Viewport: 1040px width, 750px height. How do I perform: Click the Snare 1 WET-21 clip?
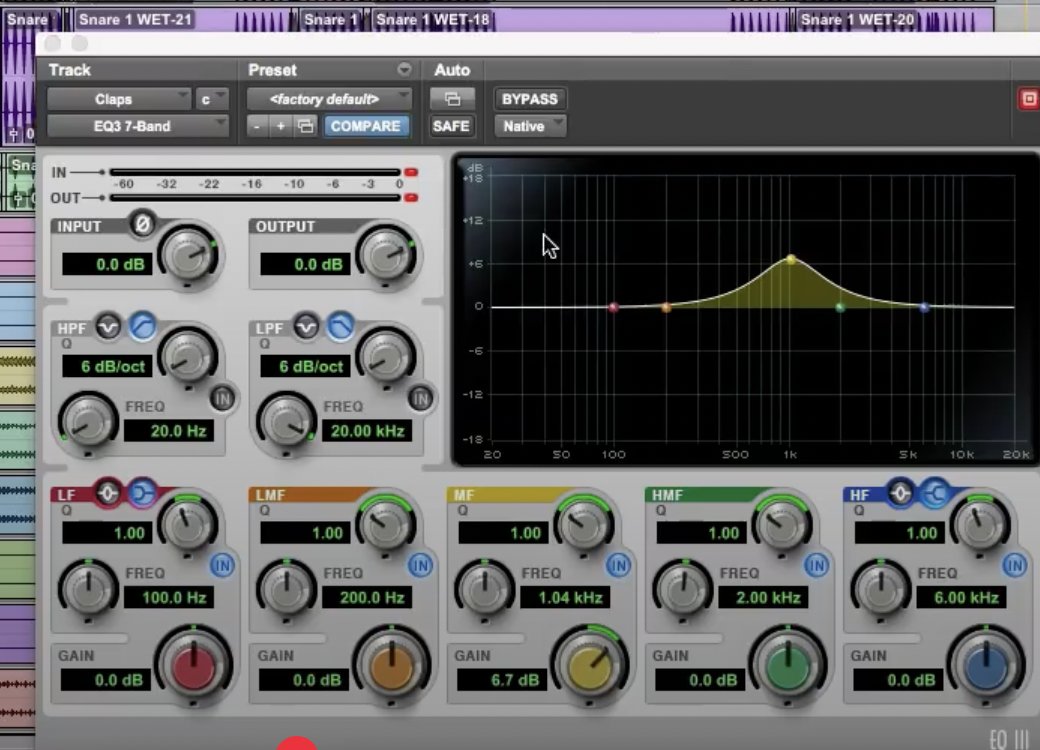pos(183,20)
